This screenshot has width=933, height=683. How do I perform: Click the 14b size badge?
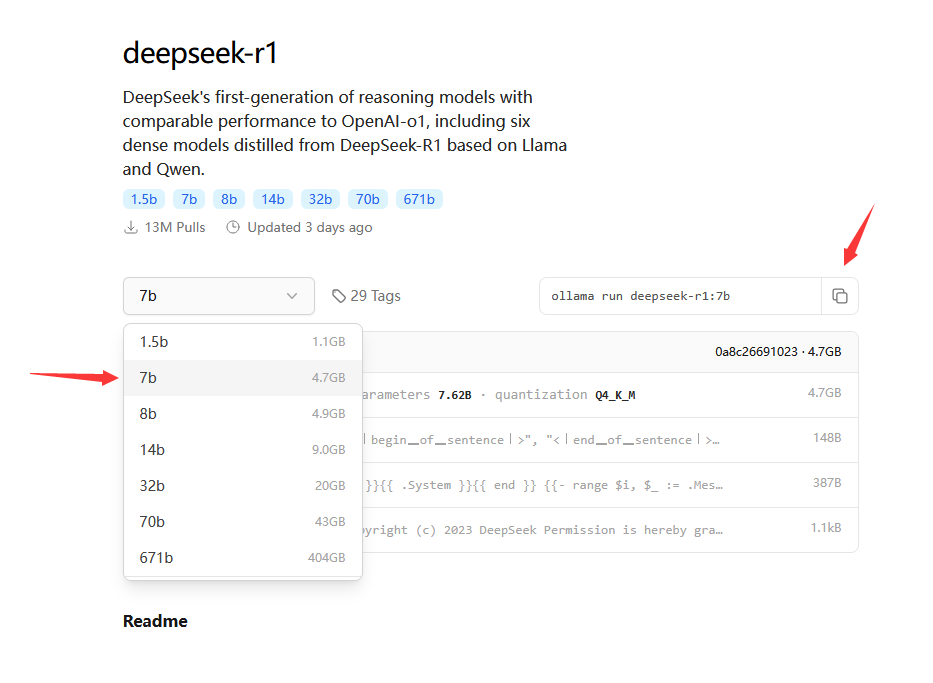point(273,199)
